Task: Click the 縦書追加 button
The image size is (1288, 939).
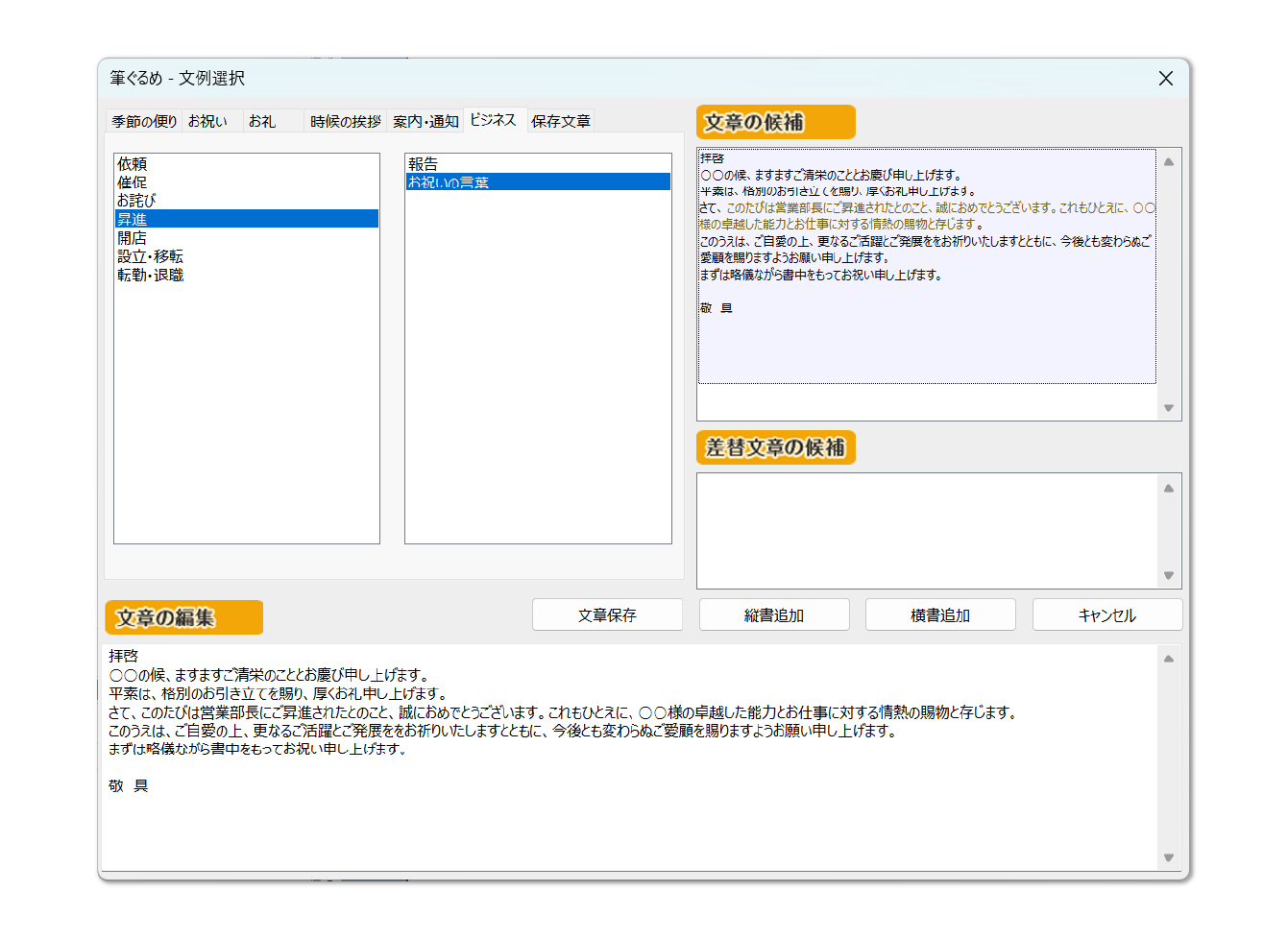Action: coord(773,614)
